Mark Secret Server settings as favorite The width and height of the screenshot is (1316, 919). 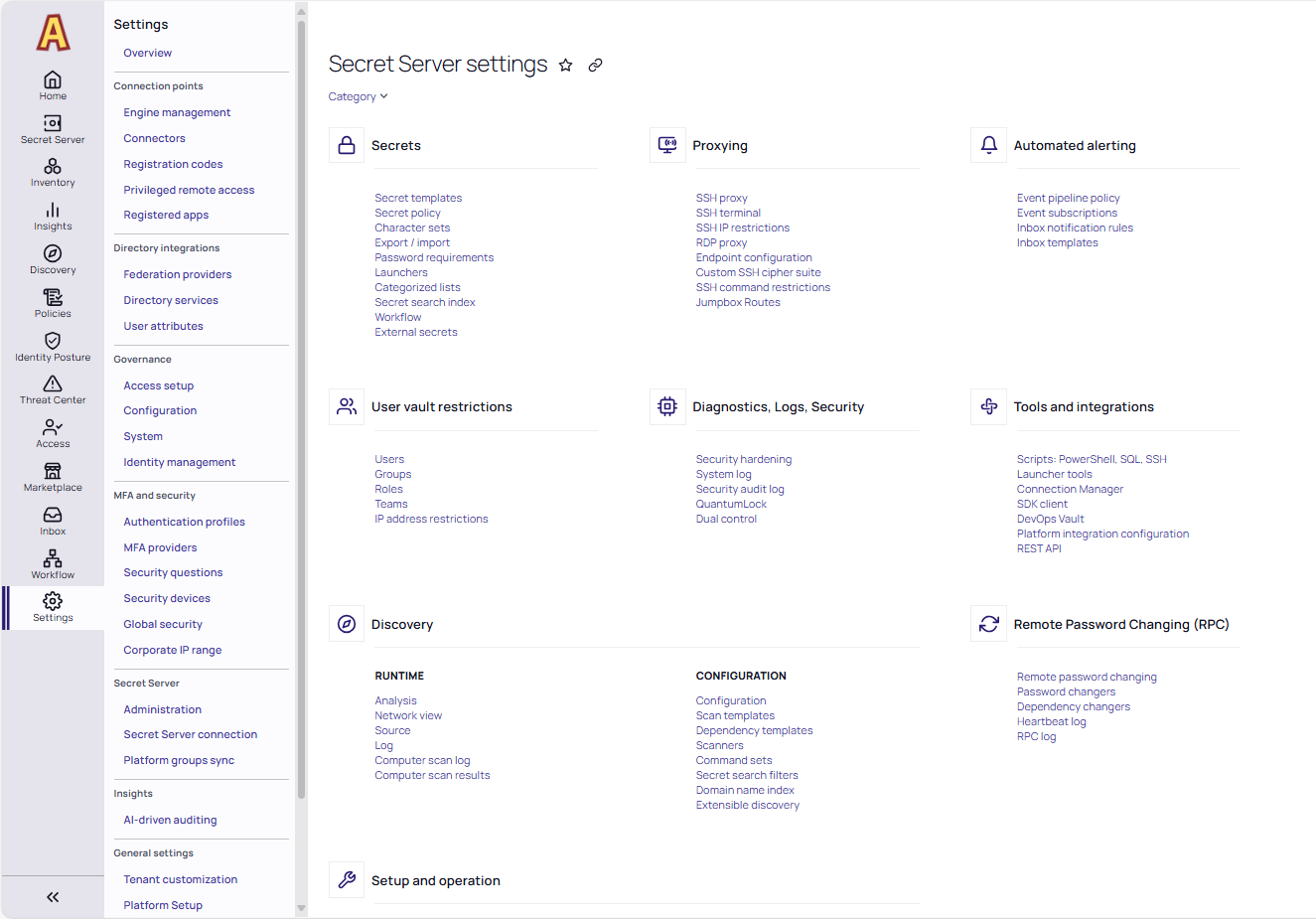tap(566, 65)
